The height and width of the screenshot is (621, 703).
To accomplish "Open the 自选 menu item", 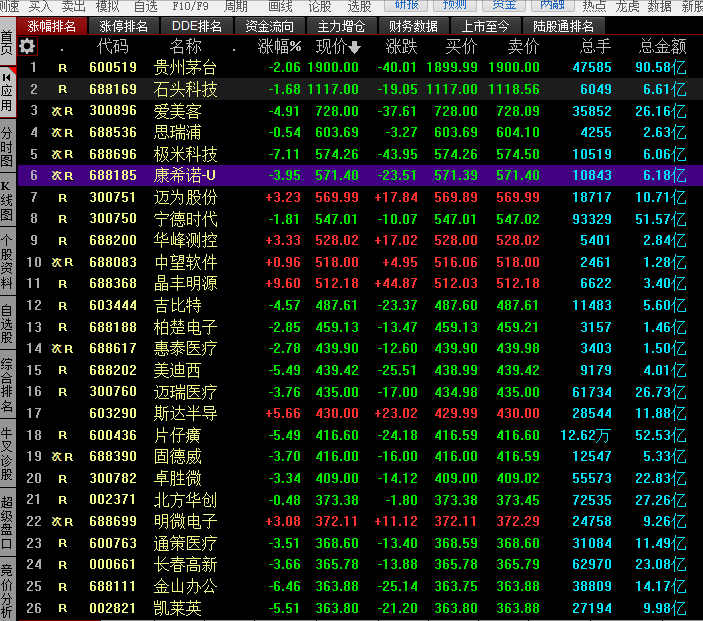I will click(146, 6).
